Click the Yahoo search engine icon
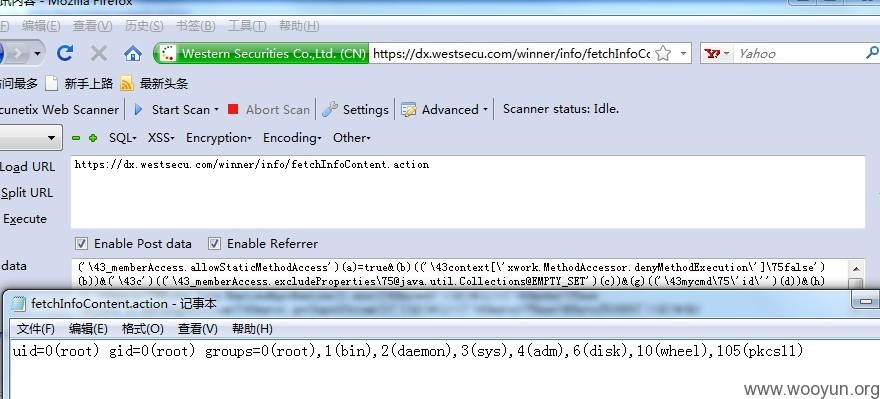The width and height of the screenshot is (880, 399). (712, 54)
